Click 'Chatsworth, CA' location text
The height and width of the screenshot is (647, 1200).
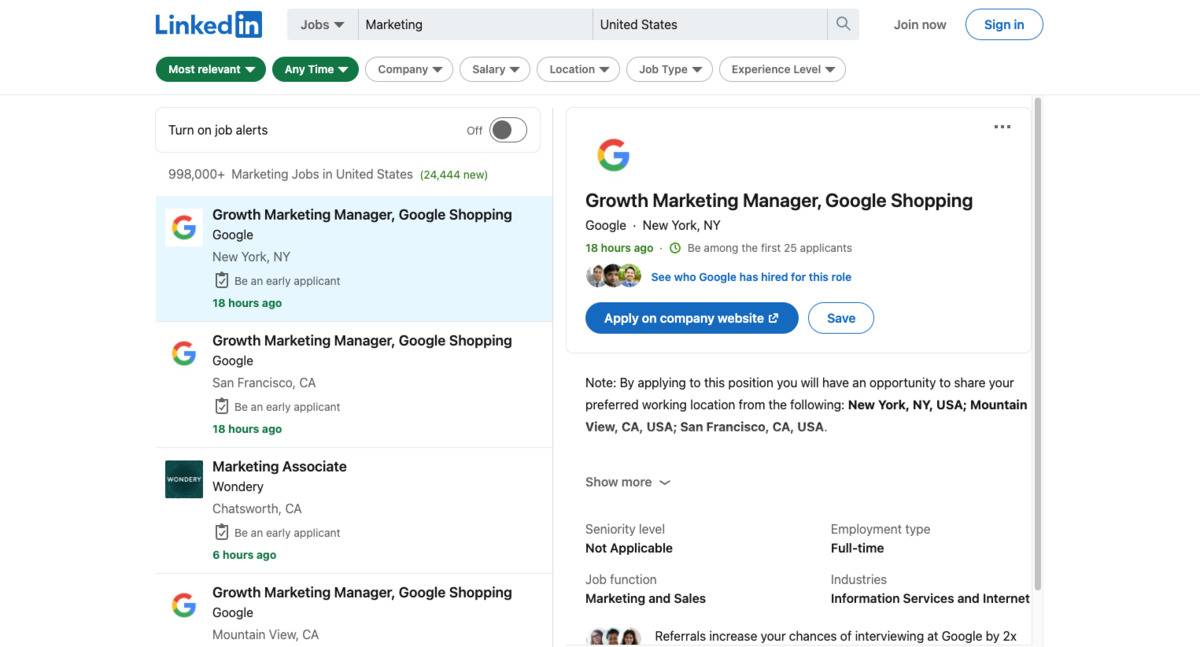(257, 508)
